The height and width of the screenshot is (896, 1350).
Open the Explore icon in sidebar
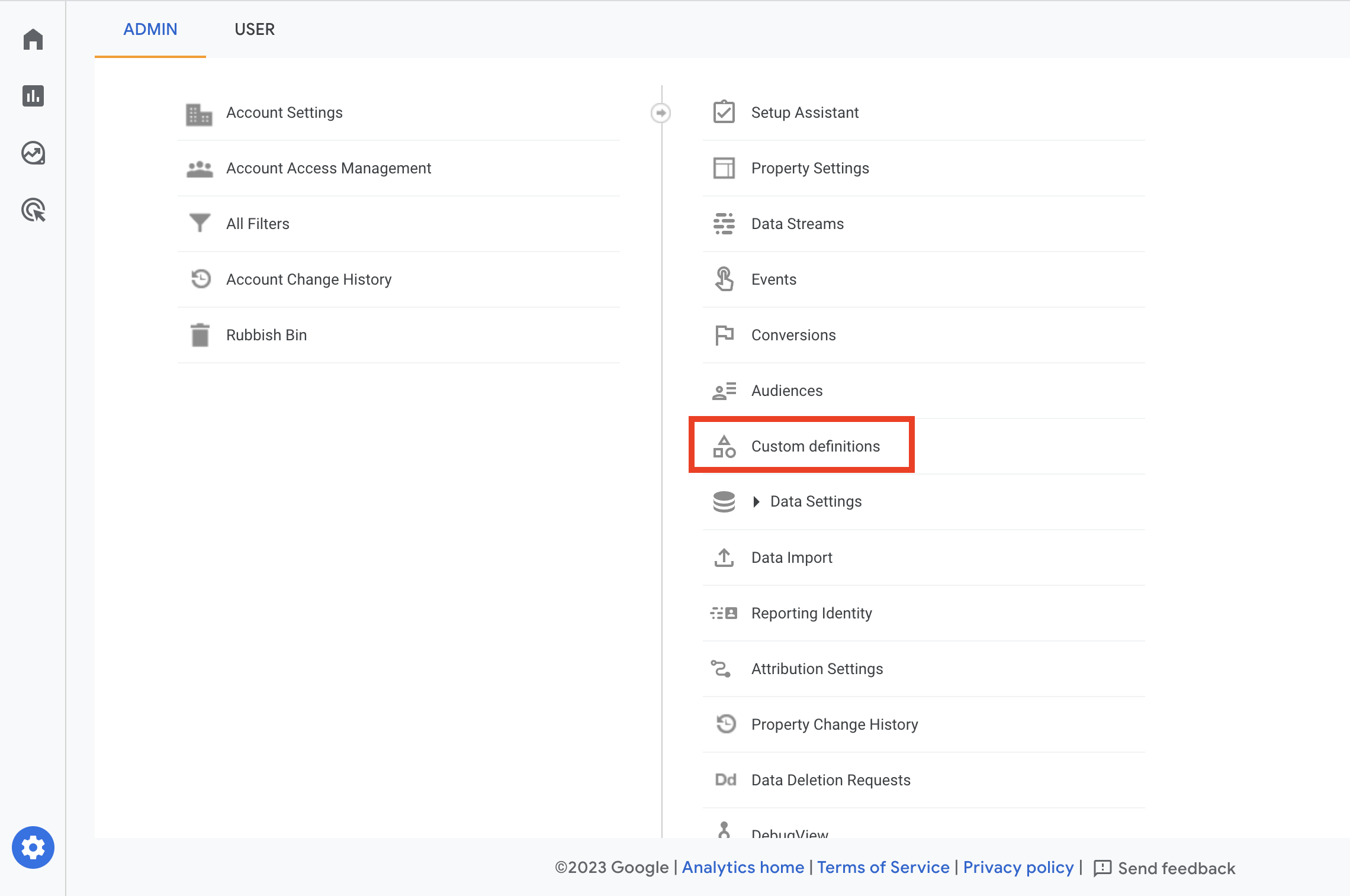pos(33,153)
